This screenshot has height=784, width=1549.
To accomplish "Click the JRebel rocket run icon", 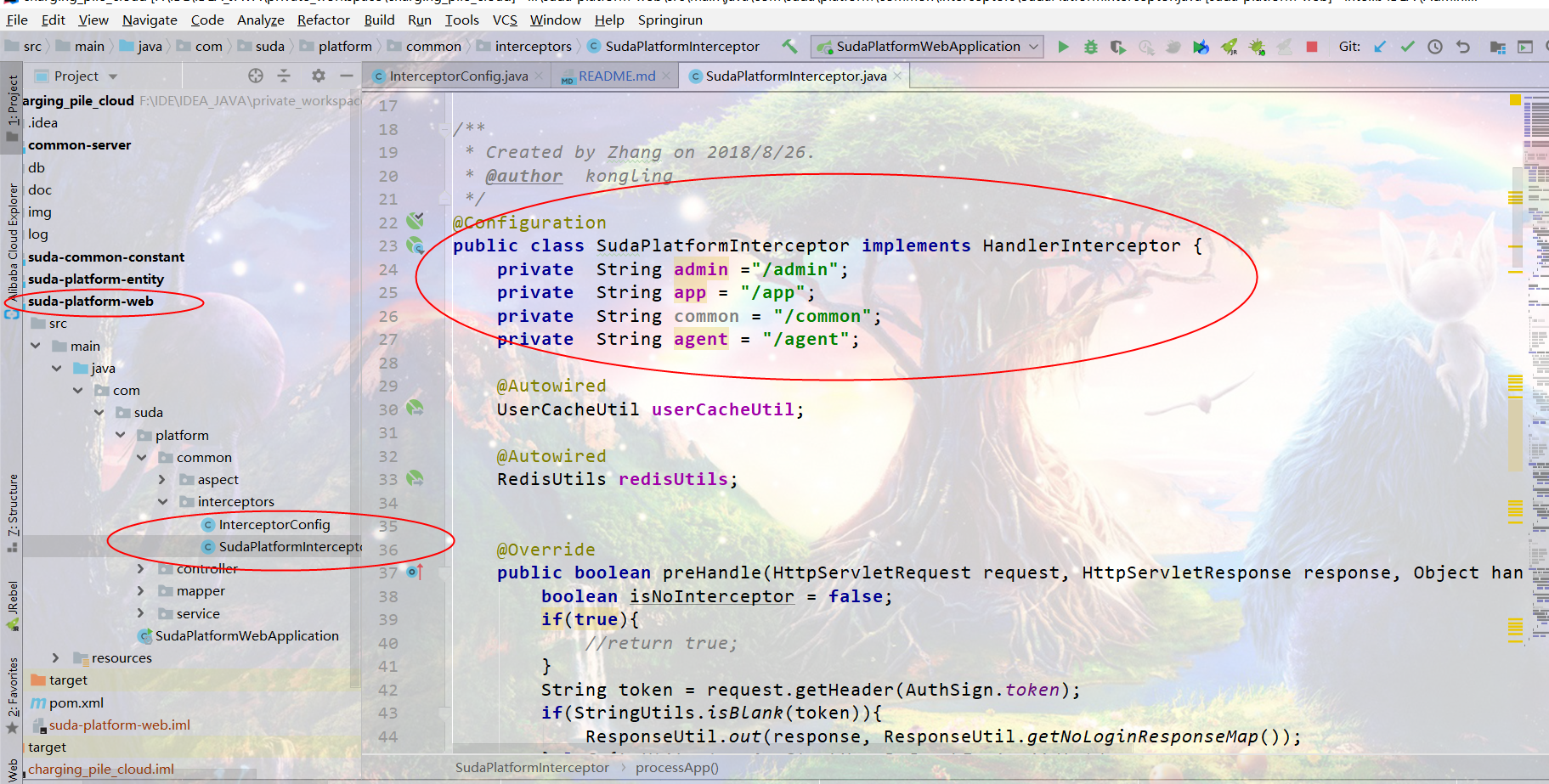I will click(x=1230, y=47).
